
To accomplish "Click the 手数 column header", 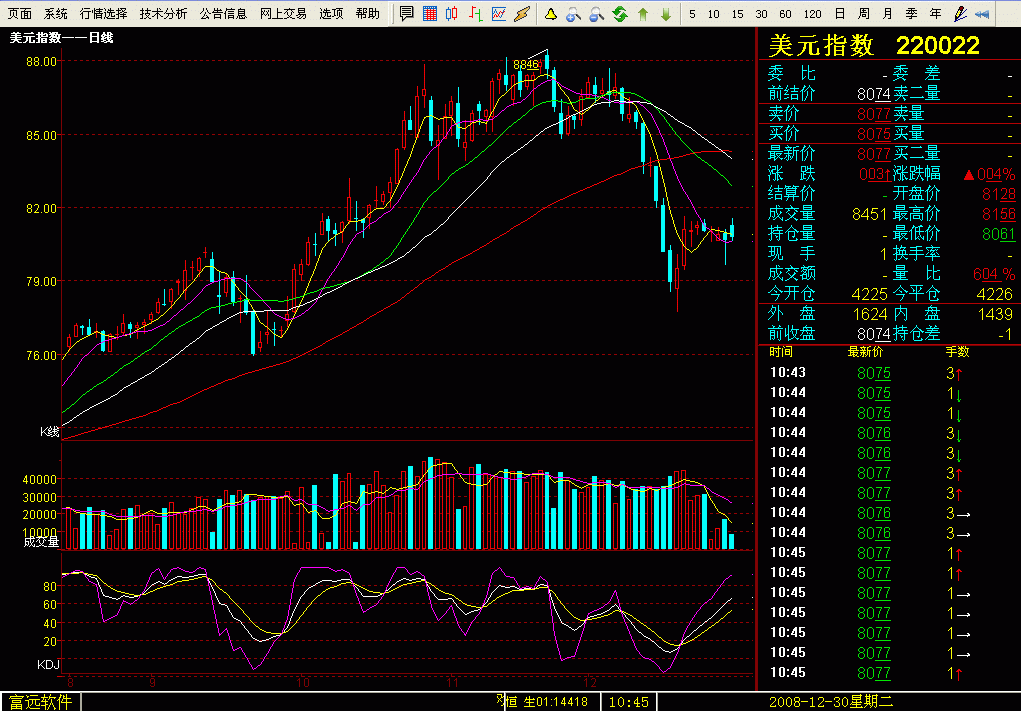I will point(957,352).
